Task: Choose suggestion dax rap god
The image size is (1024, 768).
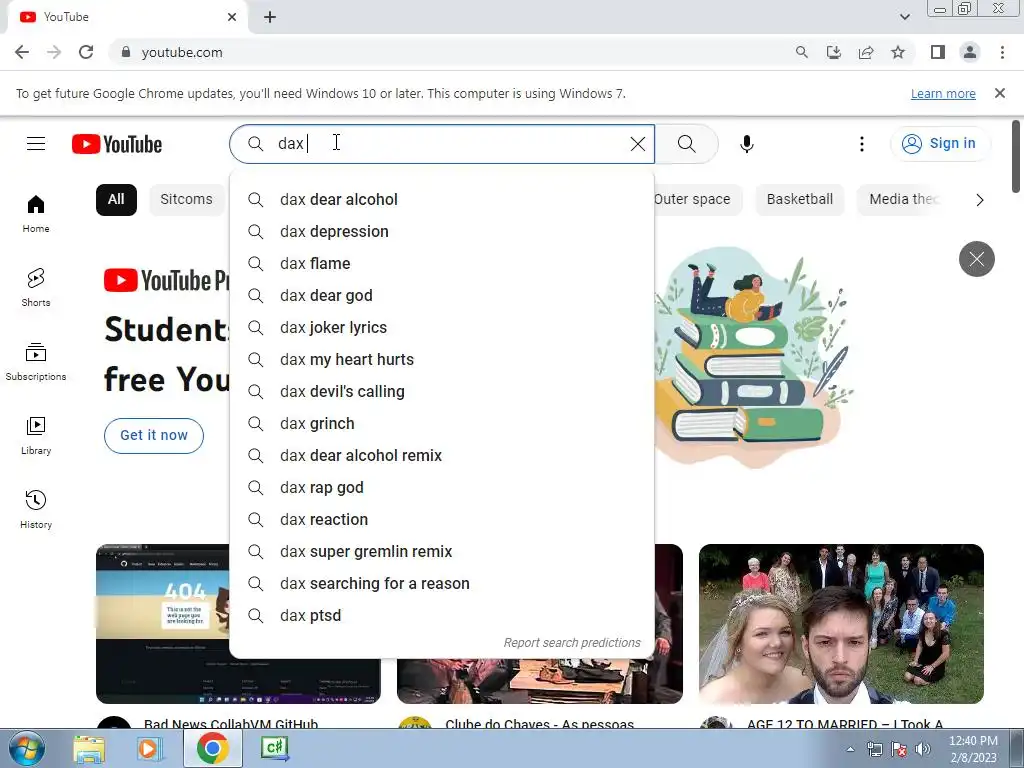Action: coord(441,487)
